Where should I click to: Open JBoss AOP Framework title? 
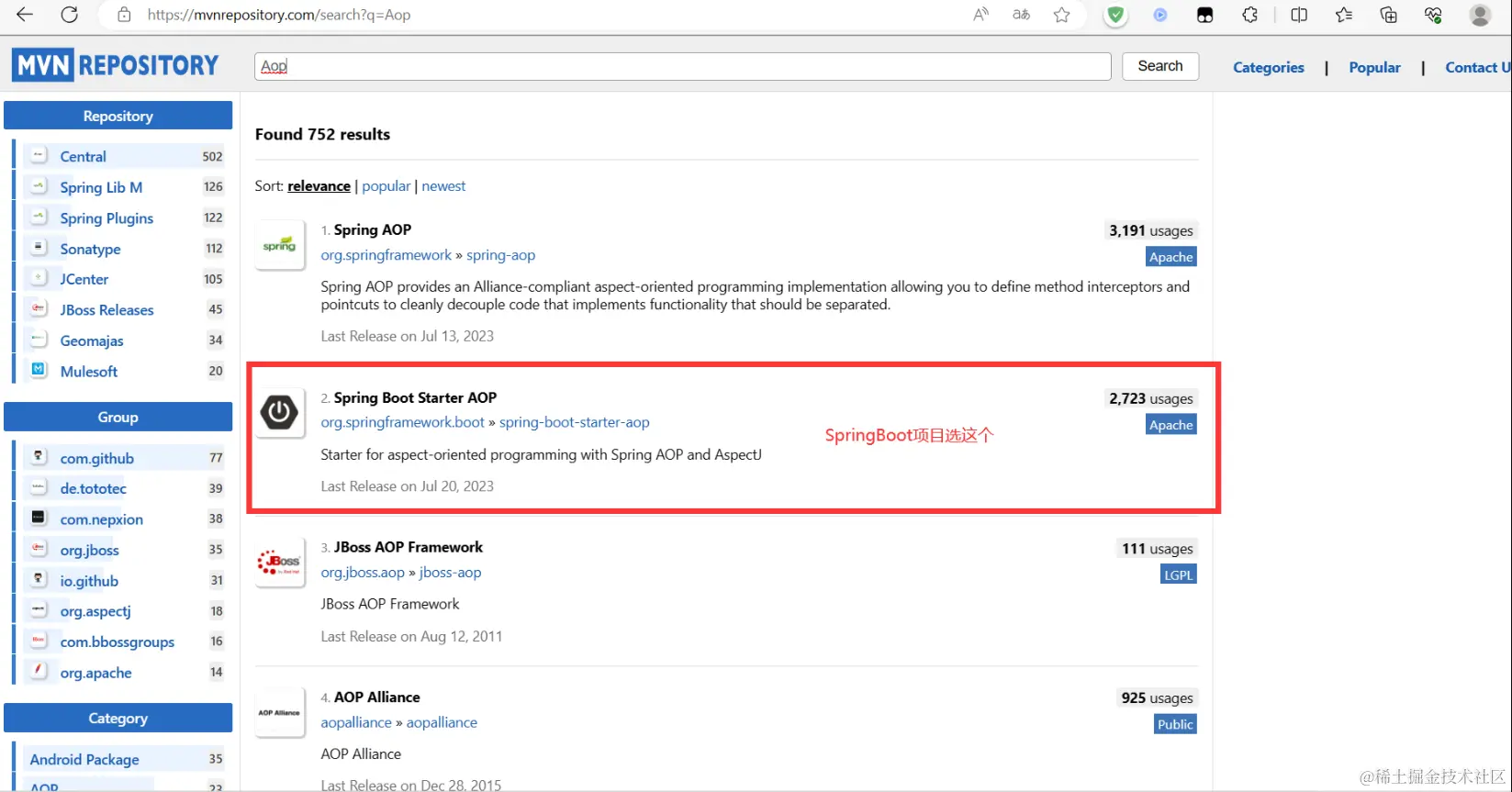pyautogui.click(x=408, y=547)
